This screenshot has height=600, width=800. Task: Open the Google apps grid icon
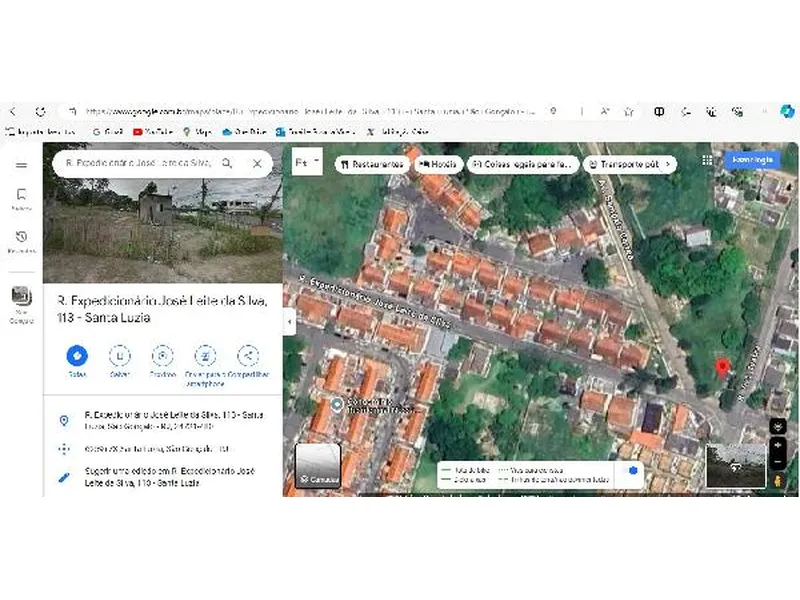pos(708,161)
